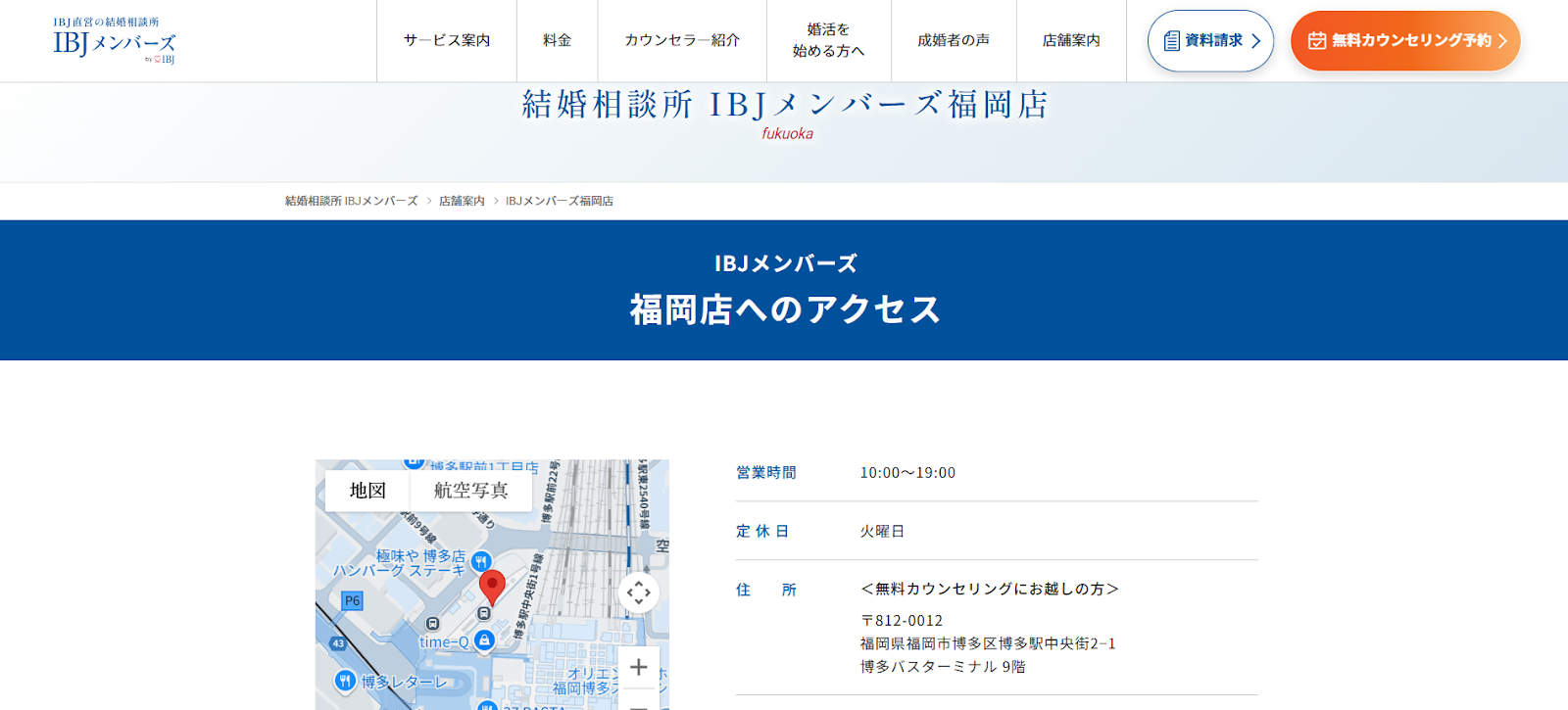
Task: Click the calendar icon in the orange button
Action: point(1317,41)
